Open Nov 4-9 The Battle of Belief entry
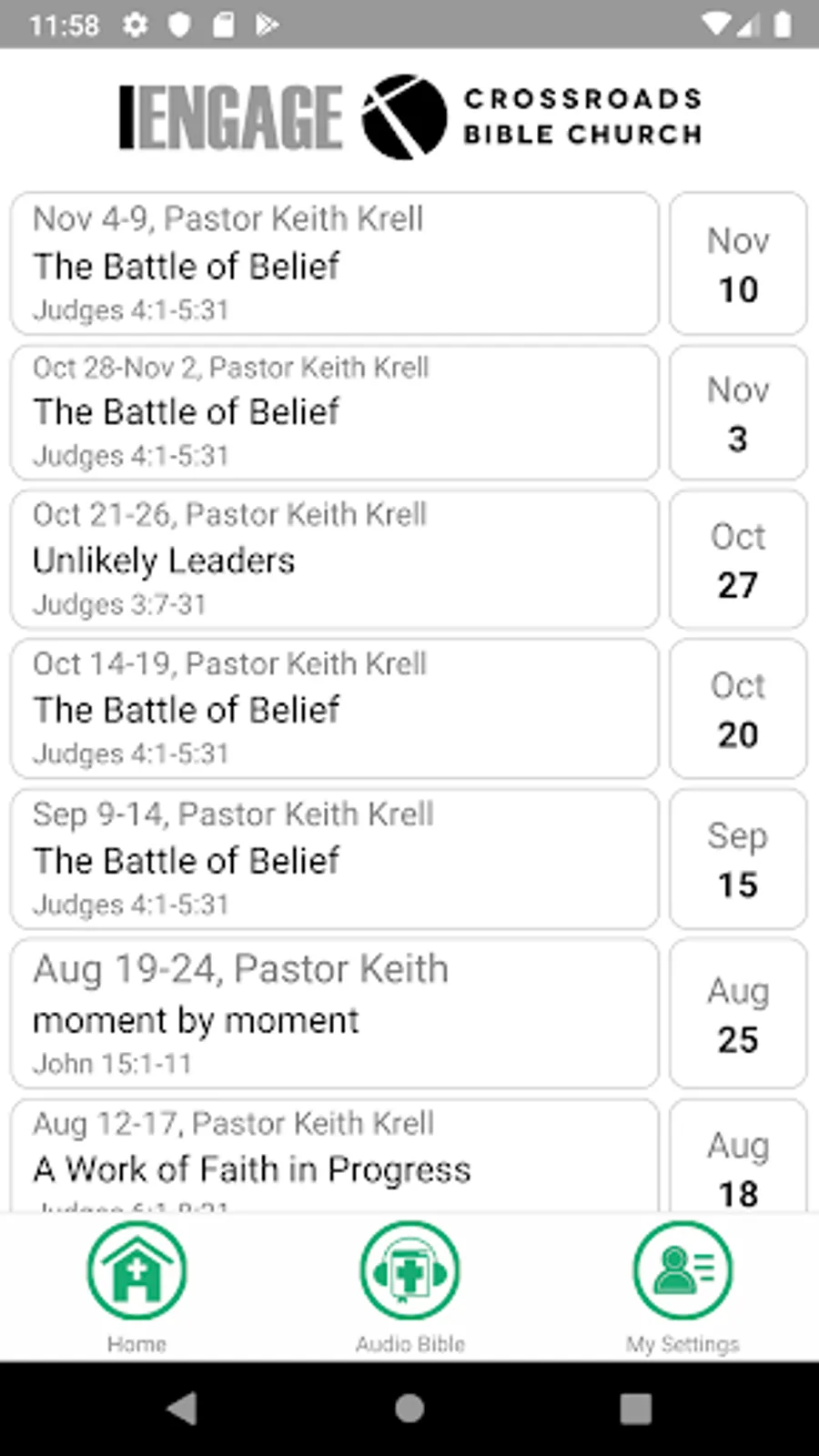Image resolution: width=819 pixels, height=1456 pixels. [x=335, y=263]
